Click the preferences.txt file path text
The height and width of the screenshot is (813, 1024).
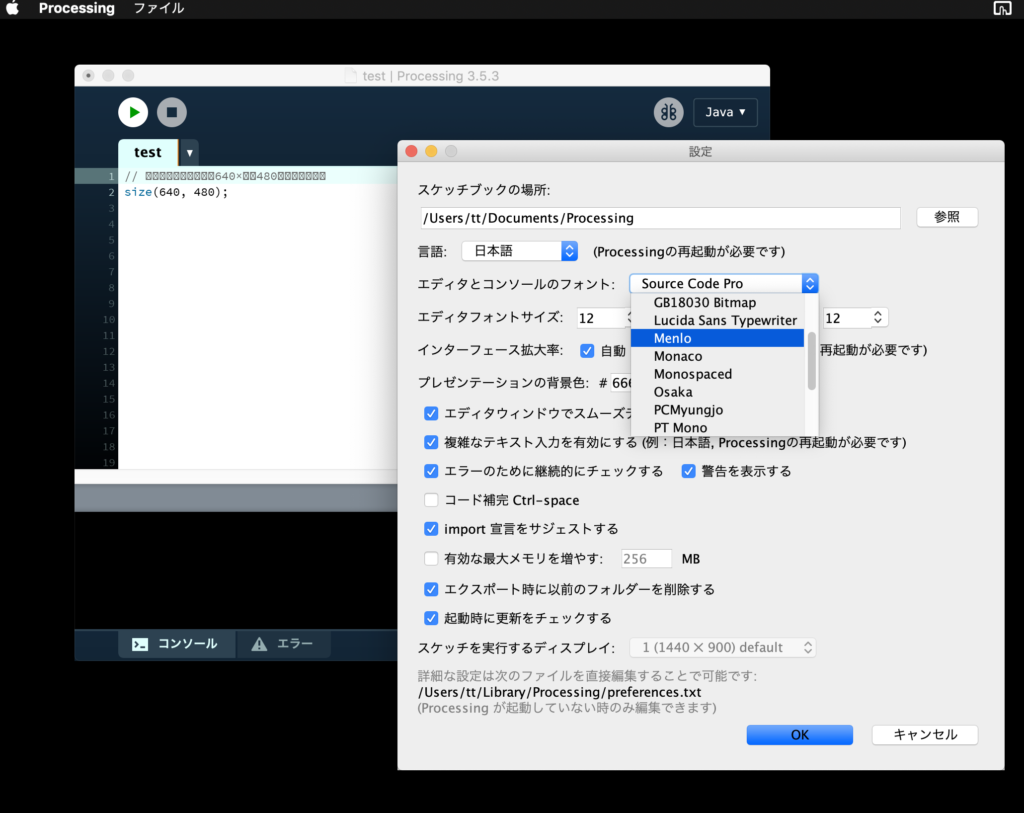559,692
